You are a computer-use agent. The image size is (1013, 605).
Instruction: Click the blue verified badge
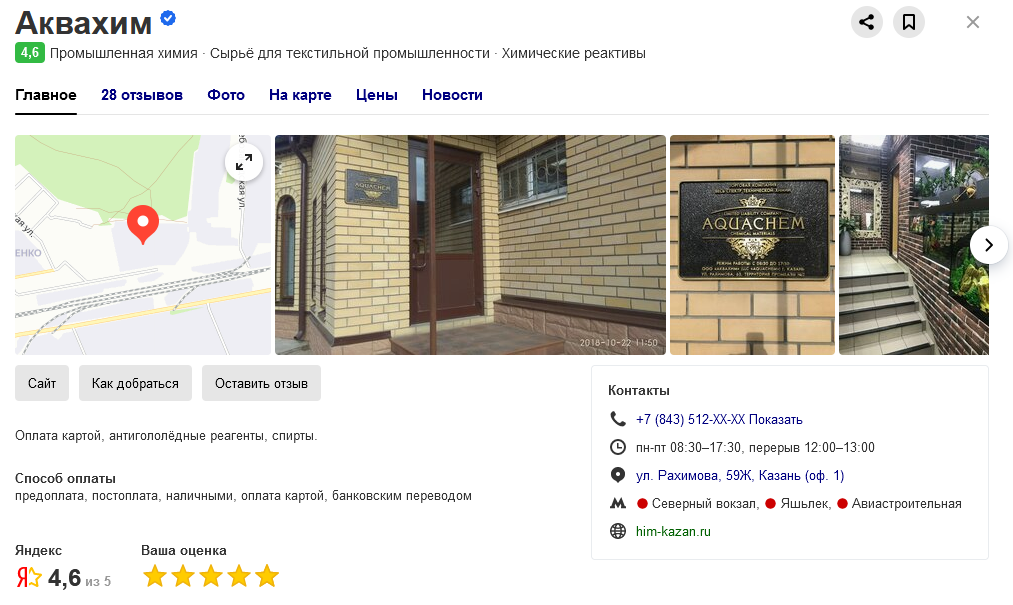pyautogui.click(x=168, y=18)
